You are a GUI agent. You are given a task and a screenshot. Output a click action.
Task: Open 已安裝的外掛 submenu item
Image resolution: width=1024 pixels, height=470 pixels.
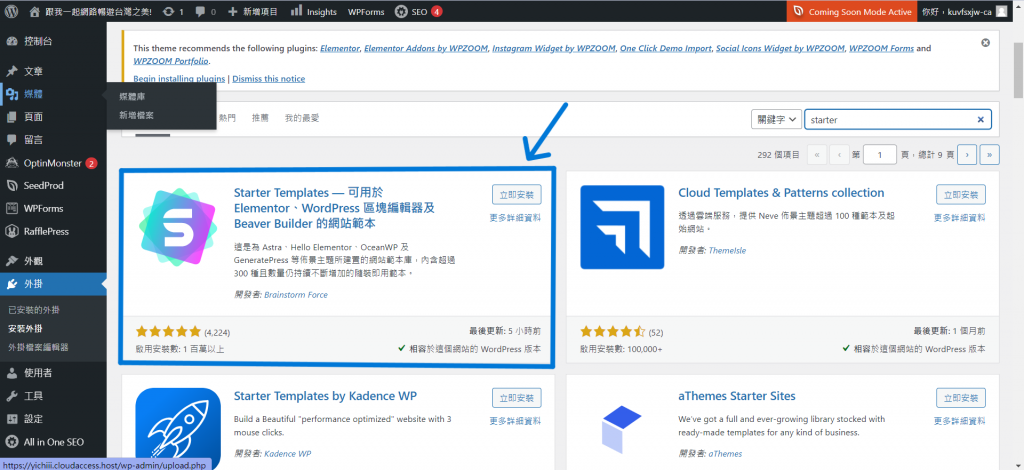click(34, 309)
